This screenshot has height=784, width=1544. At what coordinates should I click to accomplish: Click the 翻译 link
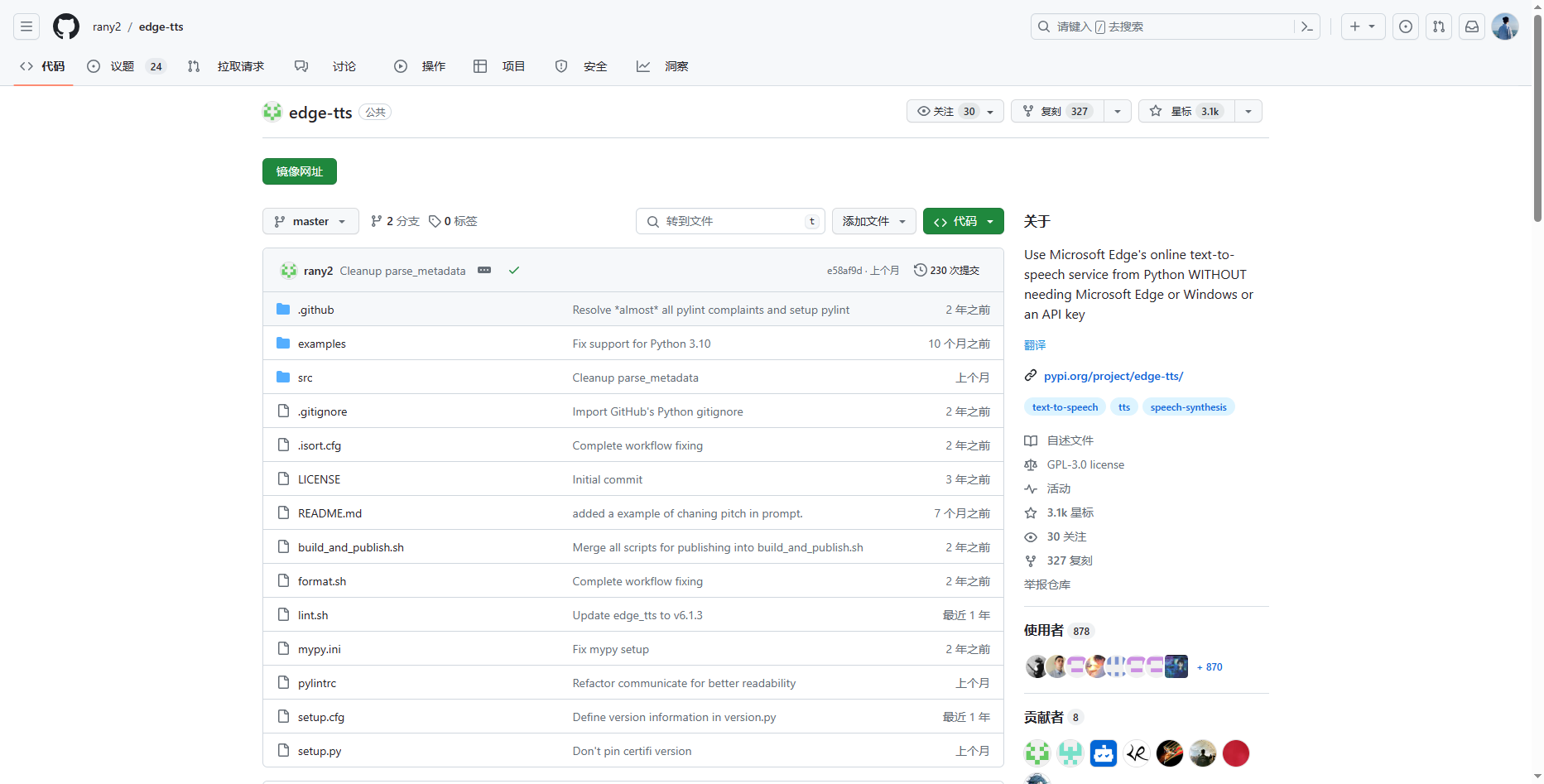click(1035, 345)
